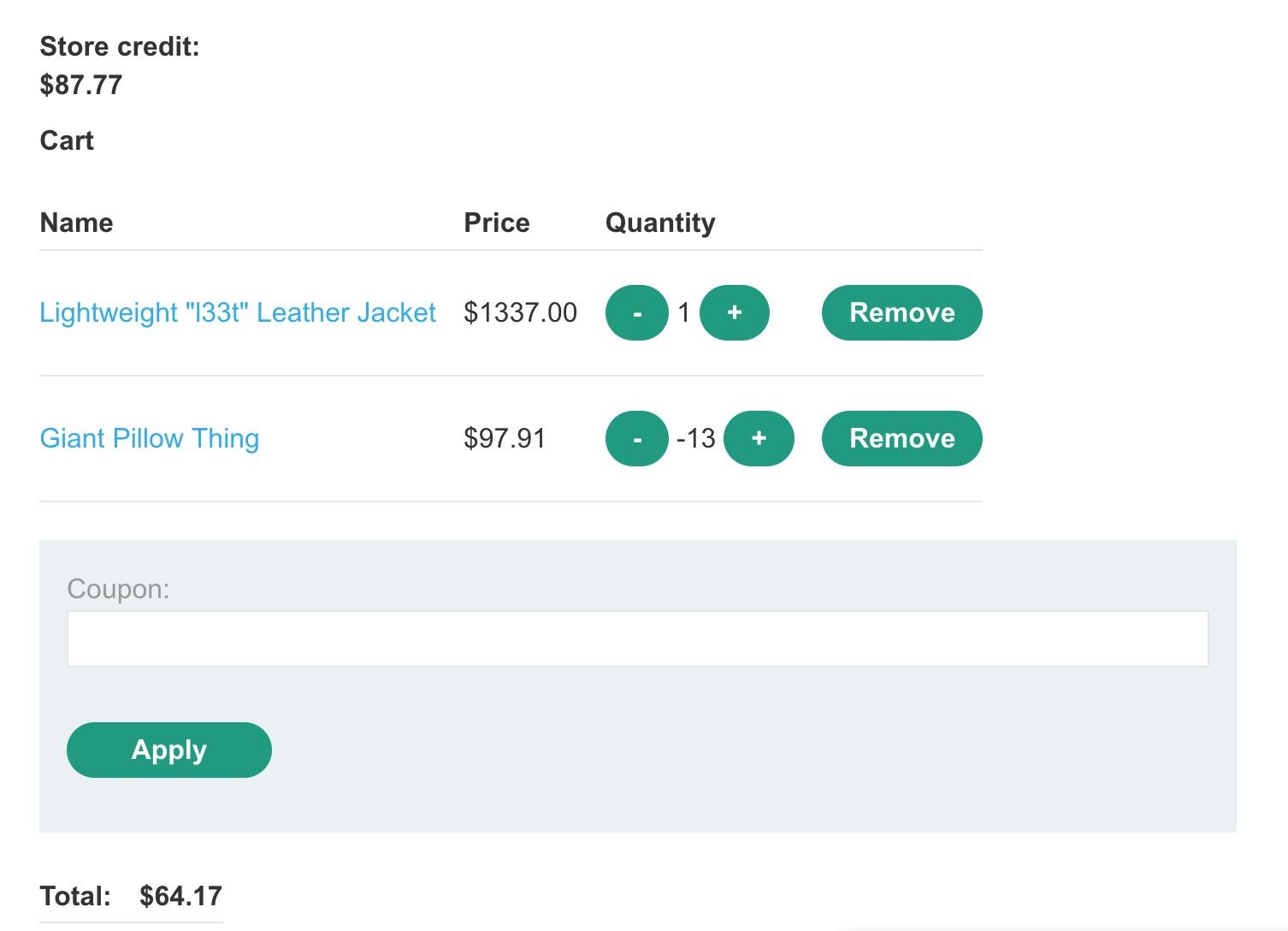Select the $97.91 pillow price
Viewport: 1288px width, 931px height.
[x=505, y=439]
